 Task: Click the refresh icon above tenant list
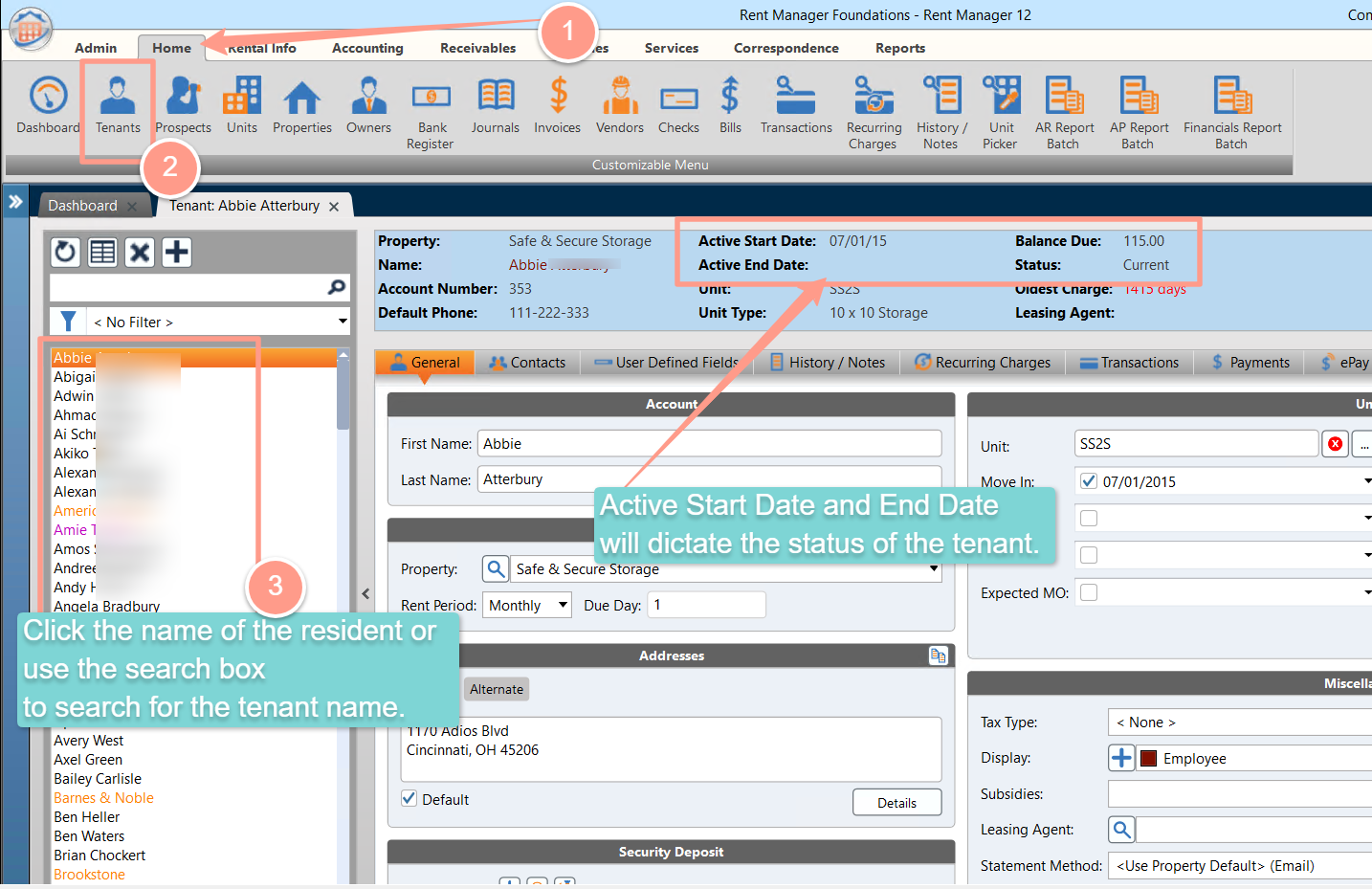[x=65, y=252]
